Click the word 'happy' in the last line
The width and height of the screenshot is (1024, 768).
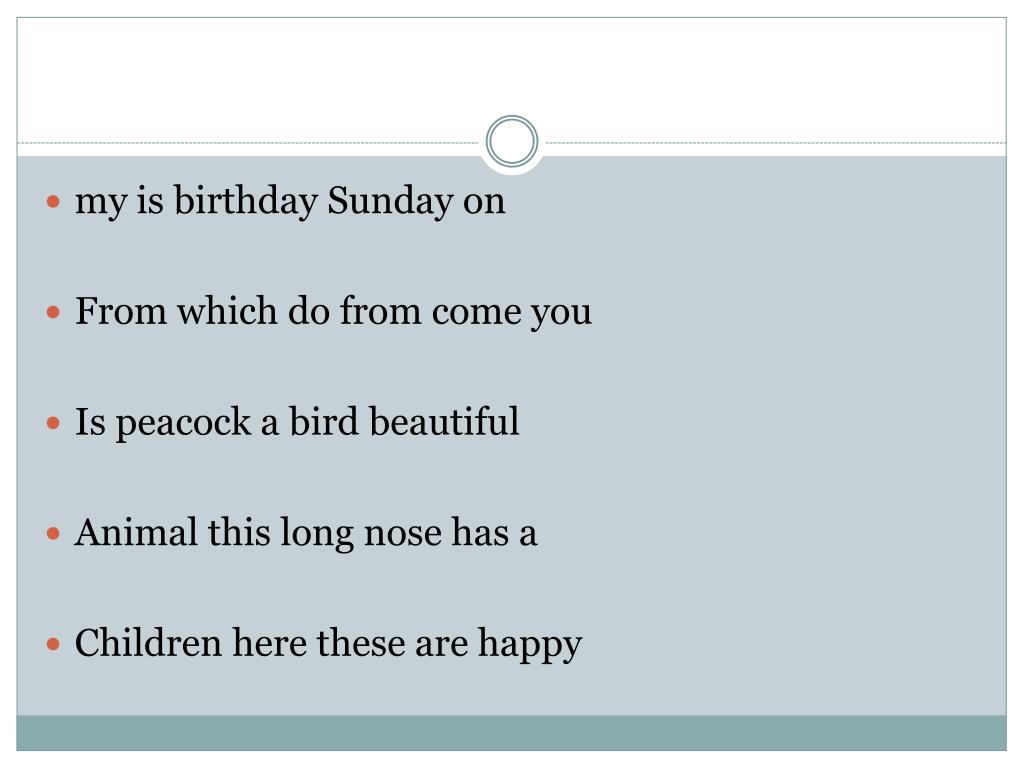click(530, 645)
